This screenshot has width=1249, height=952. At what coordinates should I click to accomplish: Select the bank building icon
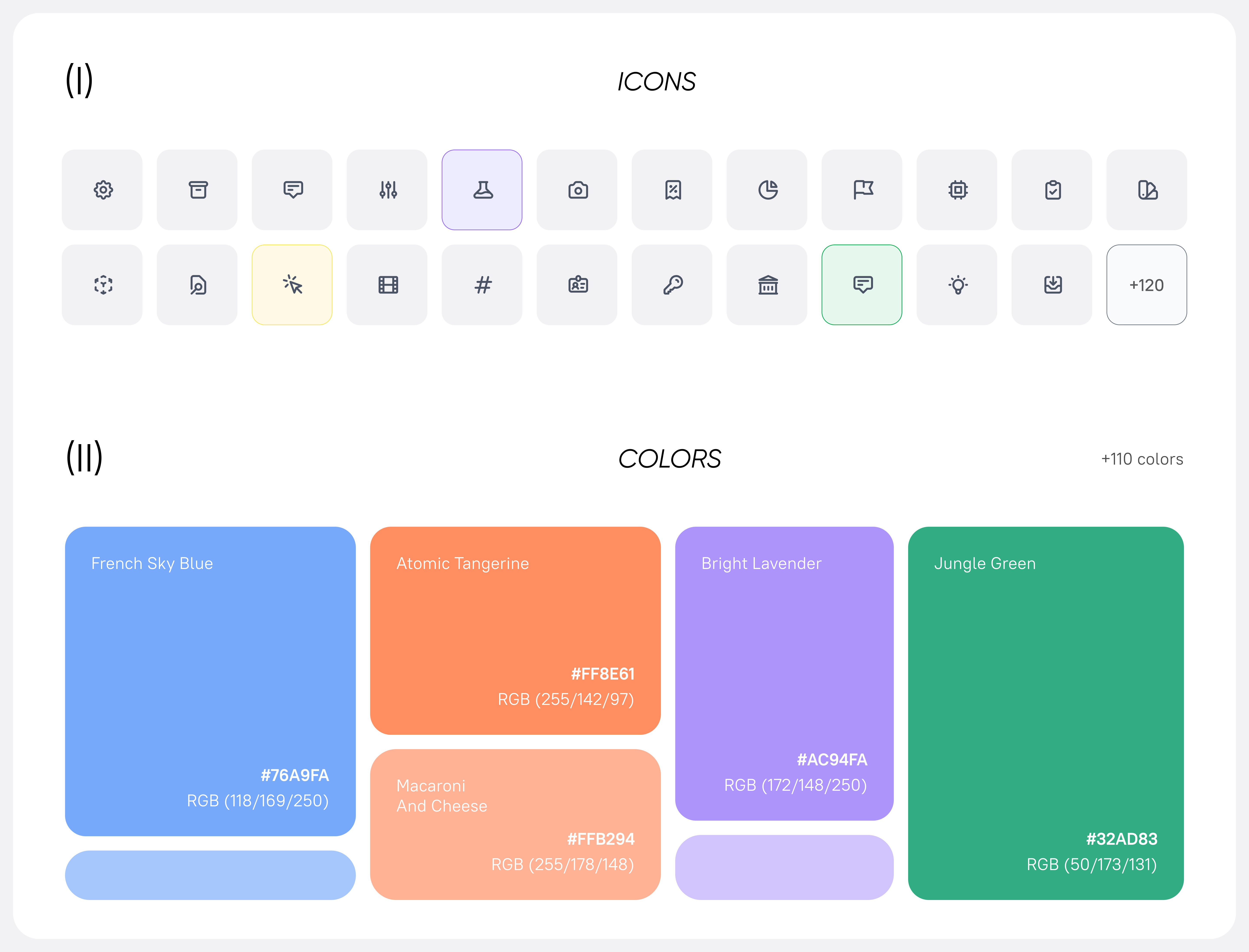(x=767, y=284)
